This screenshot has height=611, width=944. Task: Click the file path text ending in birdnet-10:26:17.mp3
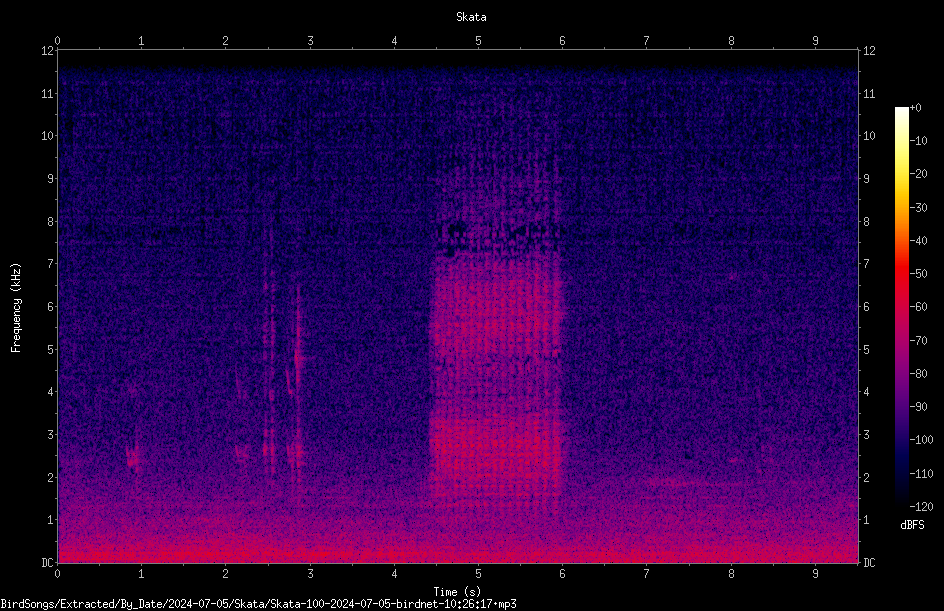[x=258, y=604]
